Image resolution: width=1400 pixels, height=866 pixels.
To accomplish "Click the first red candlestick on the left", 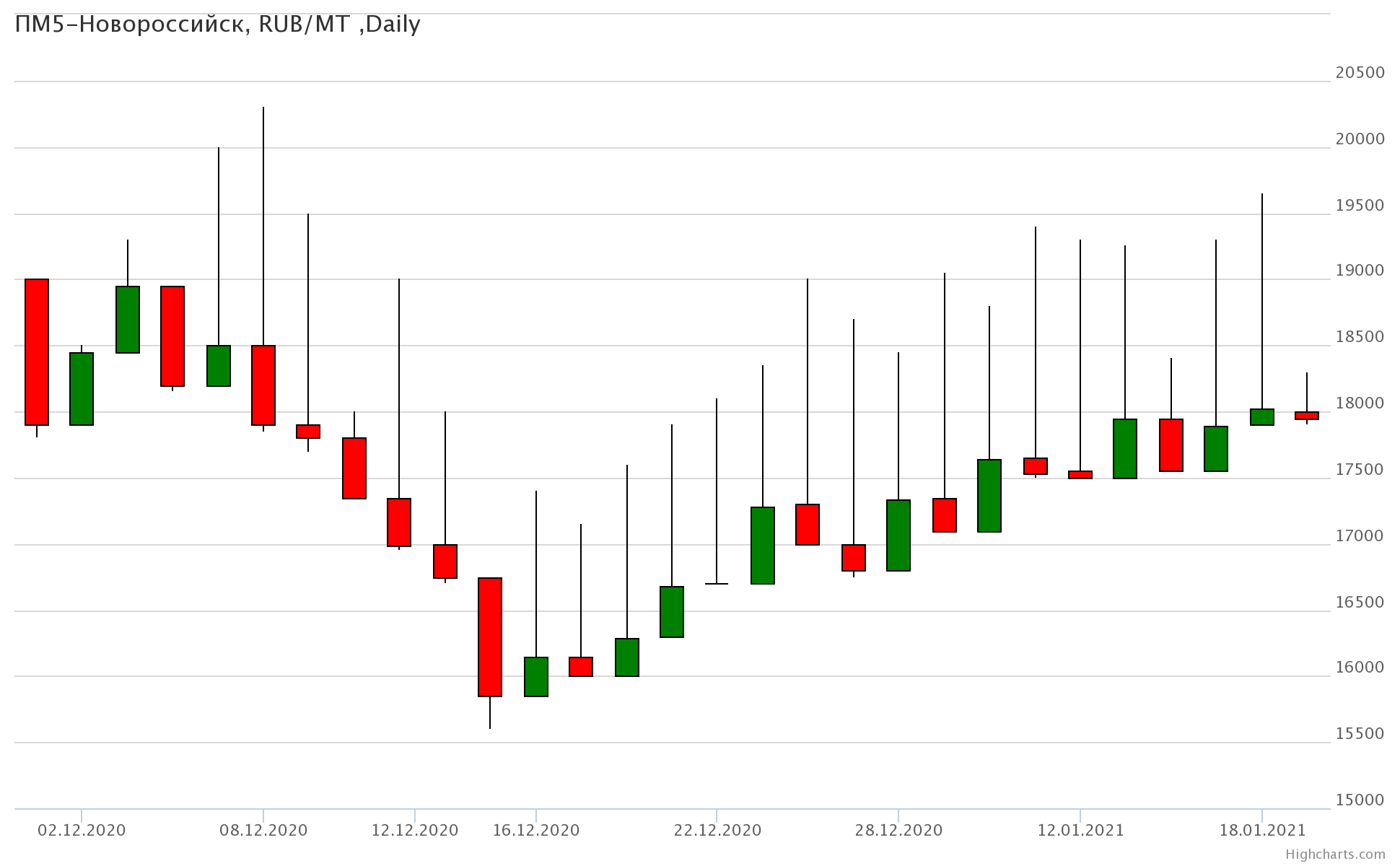I will point(37,352).
